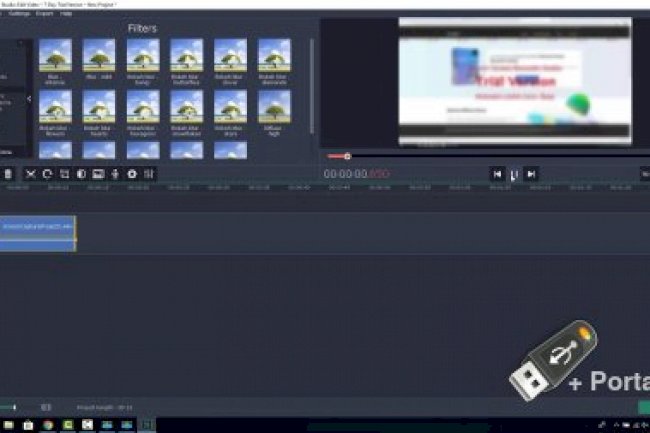Delete the selected clip with the trash icon
Image resolution: width=650 pixels, height=433 pixels.
tap(8, 174)
